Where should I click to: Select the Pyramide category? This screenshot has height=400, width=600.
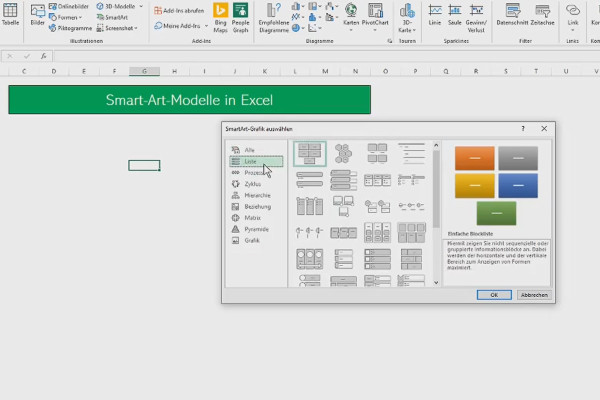256,229
